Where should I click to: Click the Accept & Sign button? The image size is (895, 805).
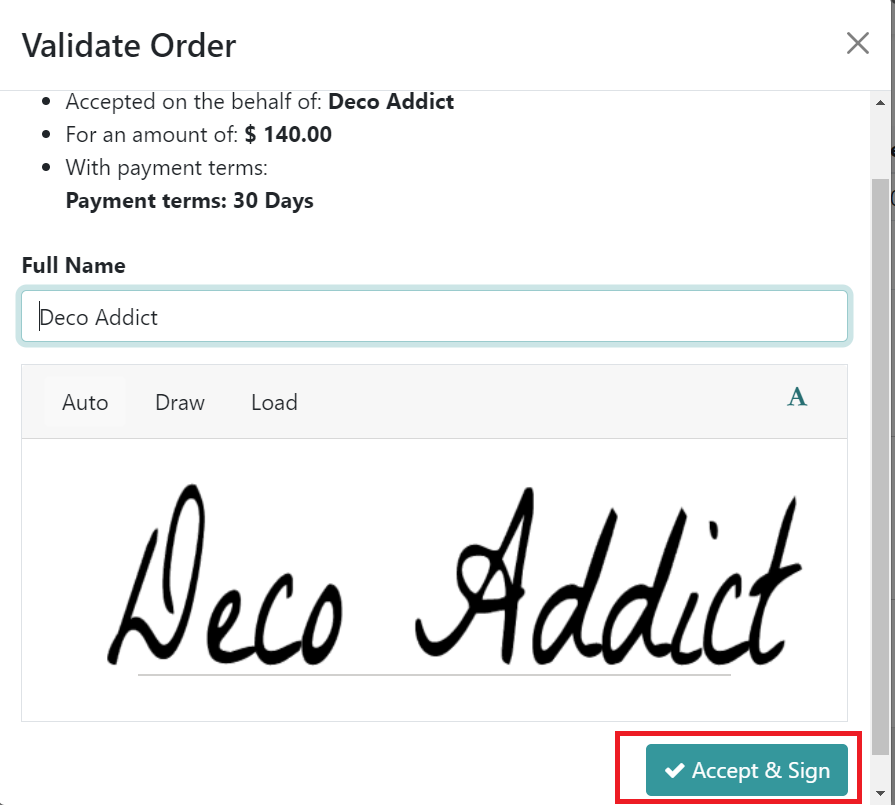point(747,770)
